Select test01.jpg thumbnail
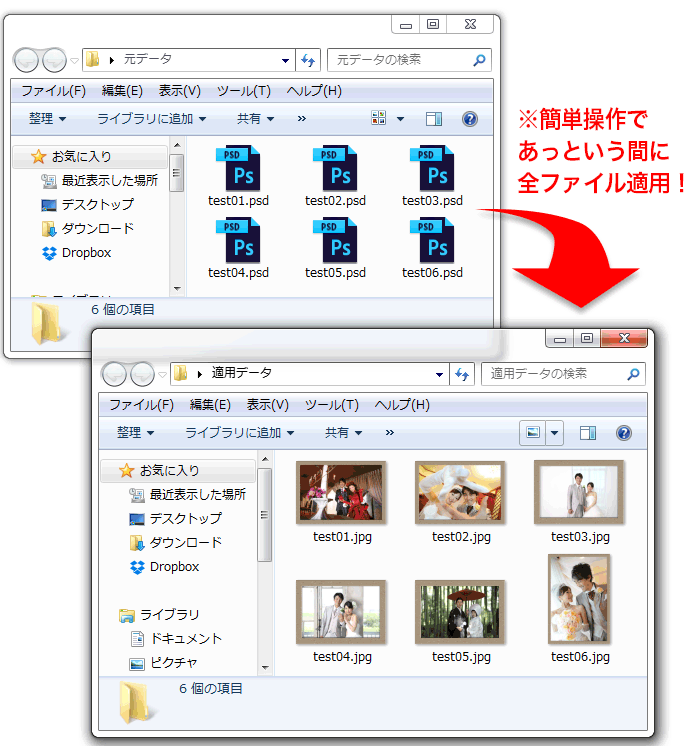This screenshot has width=692, height=746. 341,493
